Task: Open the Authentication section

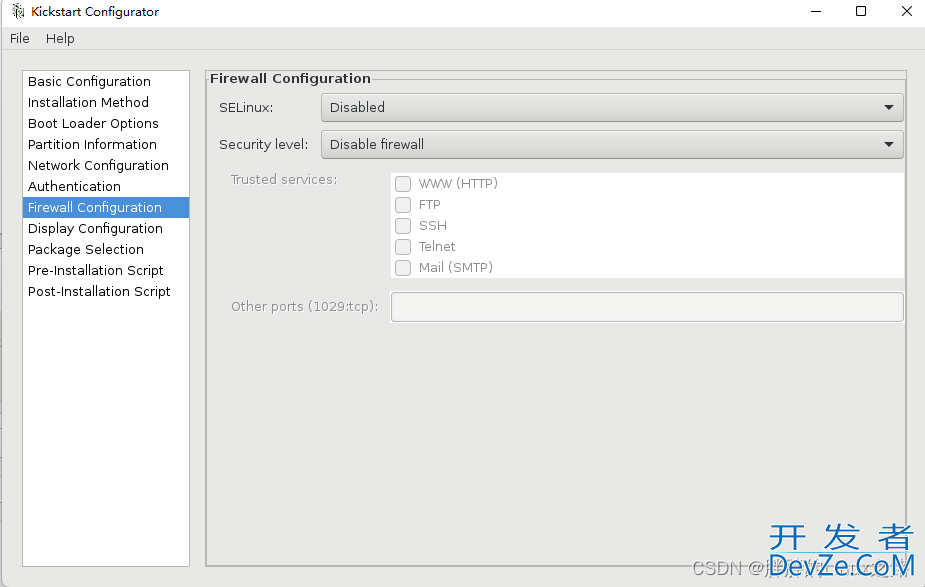Action: coord(106,186)
